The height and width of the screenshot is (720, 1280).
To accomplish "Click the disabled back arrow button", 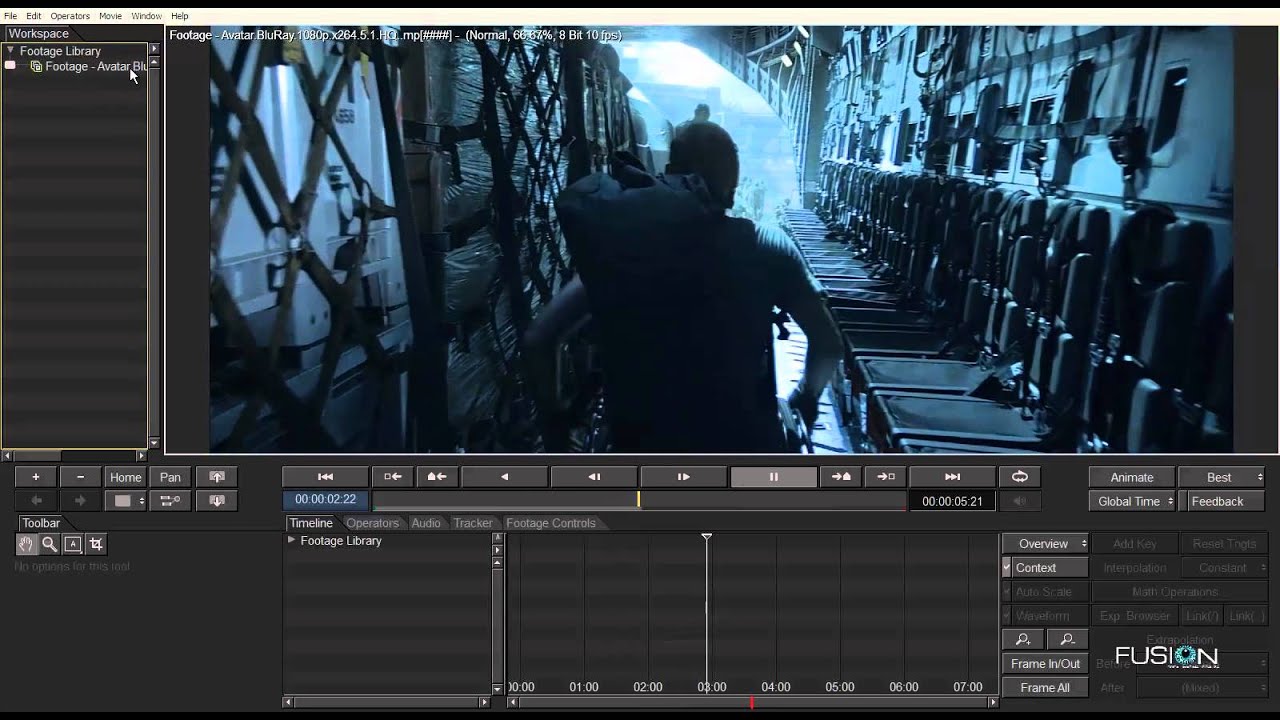I will pos(35,501).
